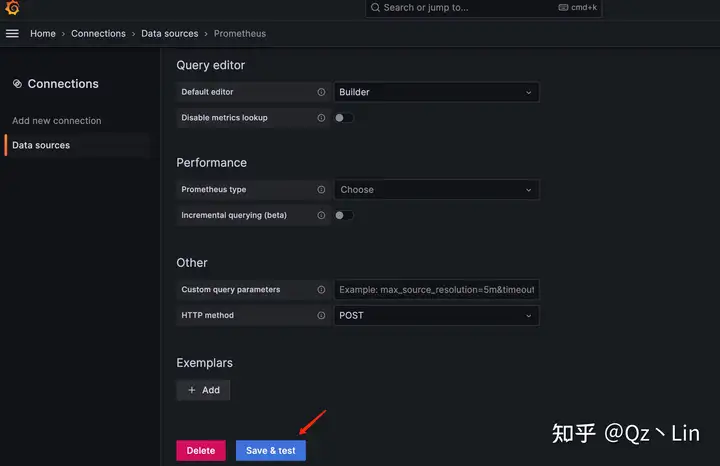Click the Incremental querying (beta) label
The height and width of the screenshot is (466, 720).
[x=234, y=215]
